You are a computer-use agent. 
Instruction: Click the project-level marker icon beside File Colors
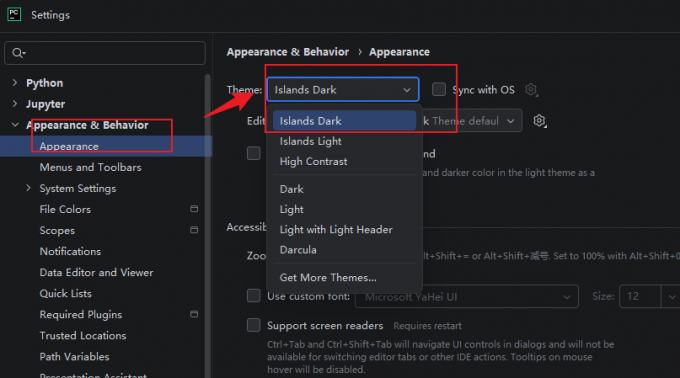194,209
